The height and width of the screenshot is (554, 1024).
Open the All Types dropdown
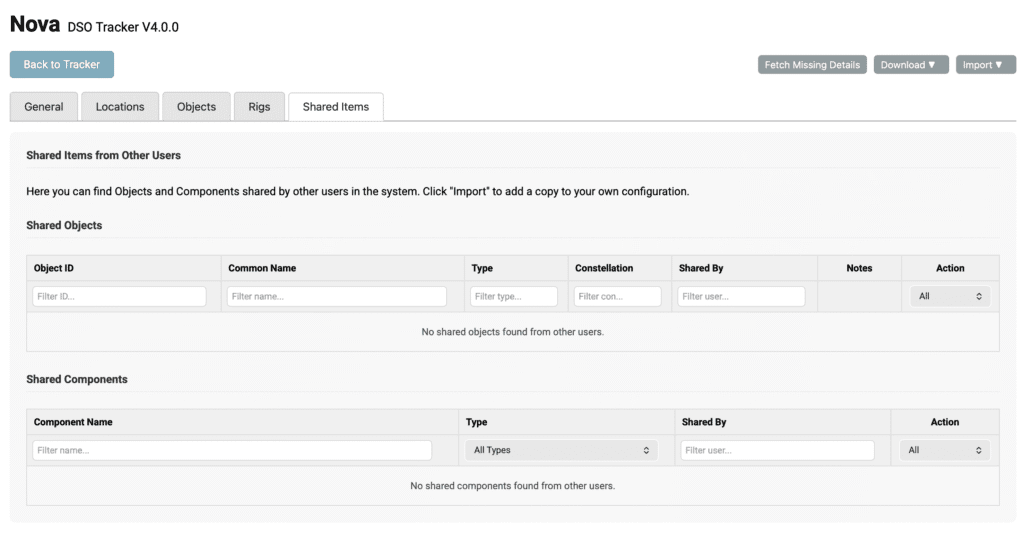tap(561, 450)
